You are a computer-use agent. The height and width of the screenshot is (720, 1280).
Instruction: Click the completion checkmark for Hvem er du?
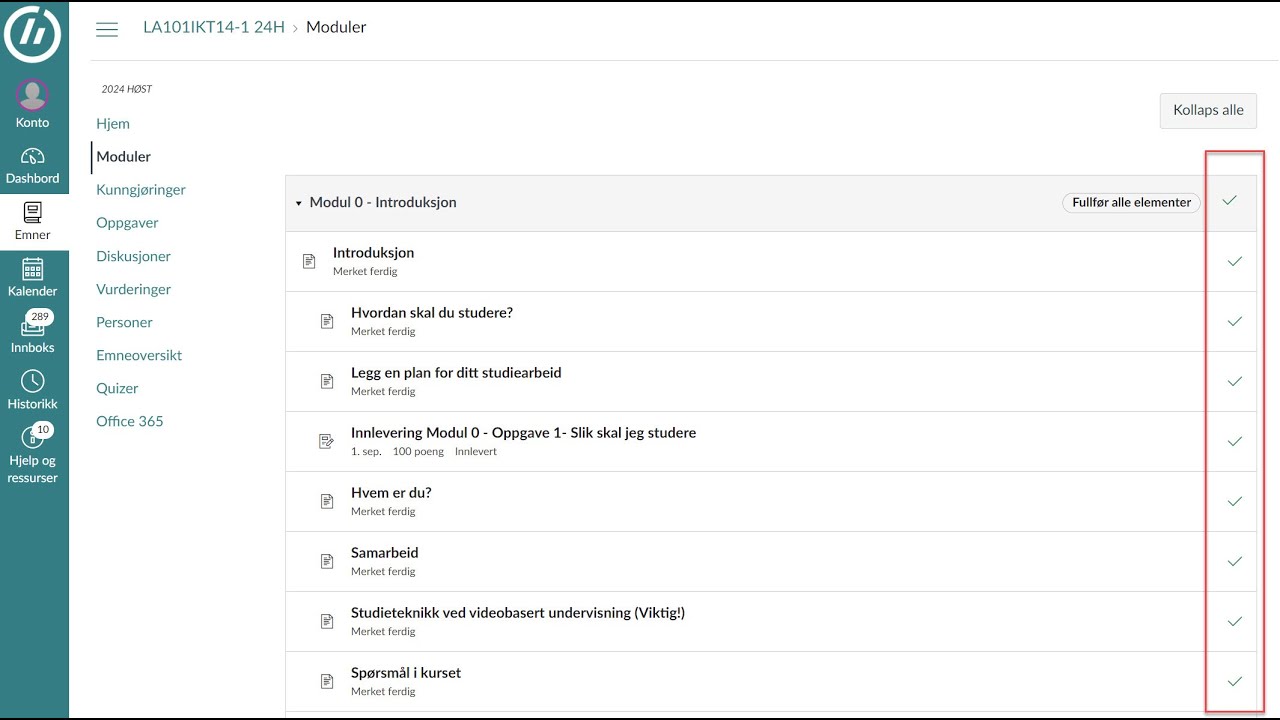click(1235, 501)
